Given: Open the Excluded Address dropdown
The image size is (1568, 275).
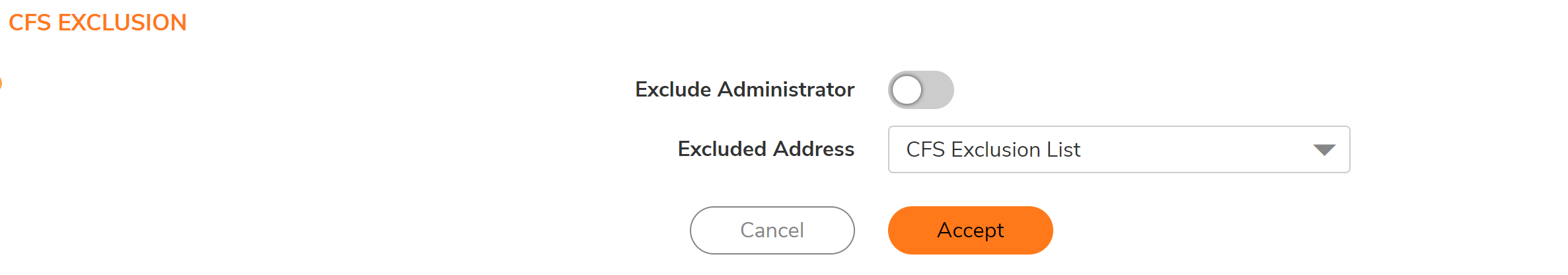Looking at the screenshot, I should pos(1118,149).
